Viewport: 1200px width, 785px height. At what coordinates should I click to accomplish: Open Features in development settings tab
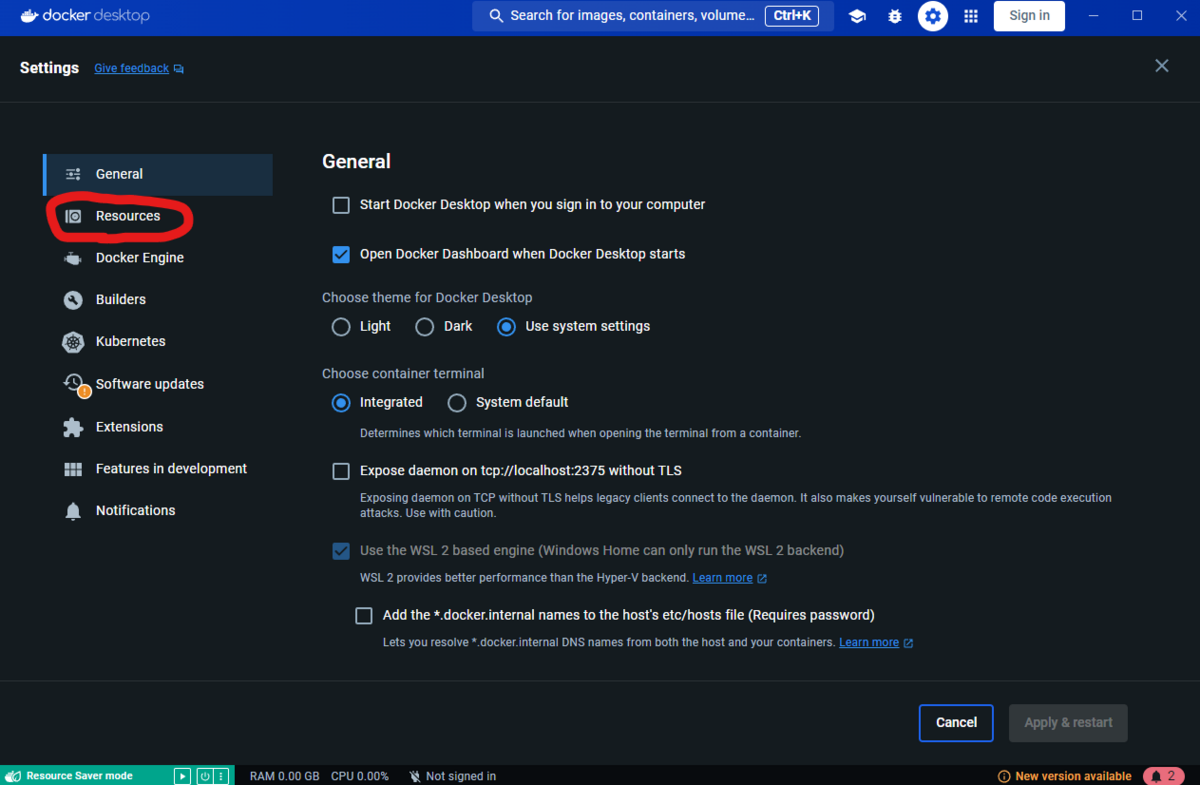point(158,469)
